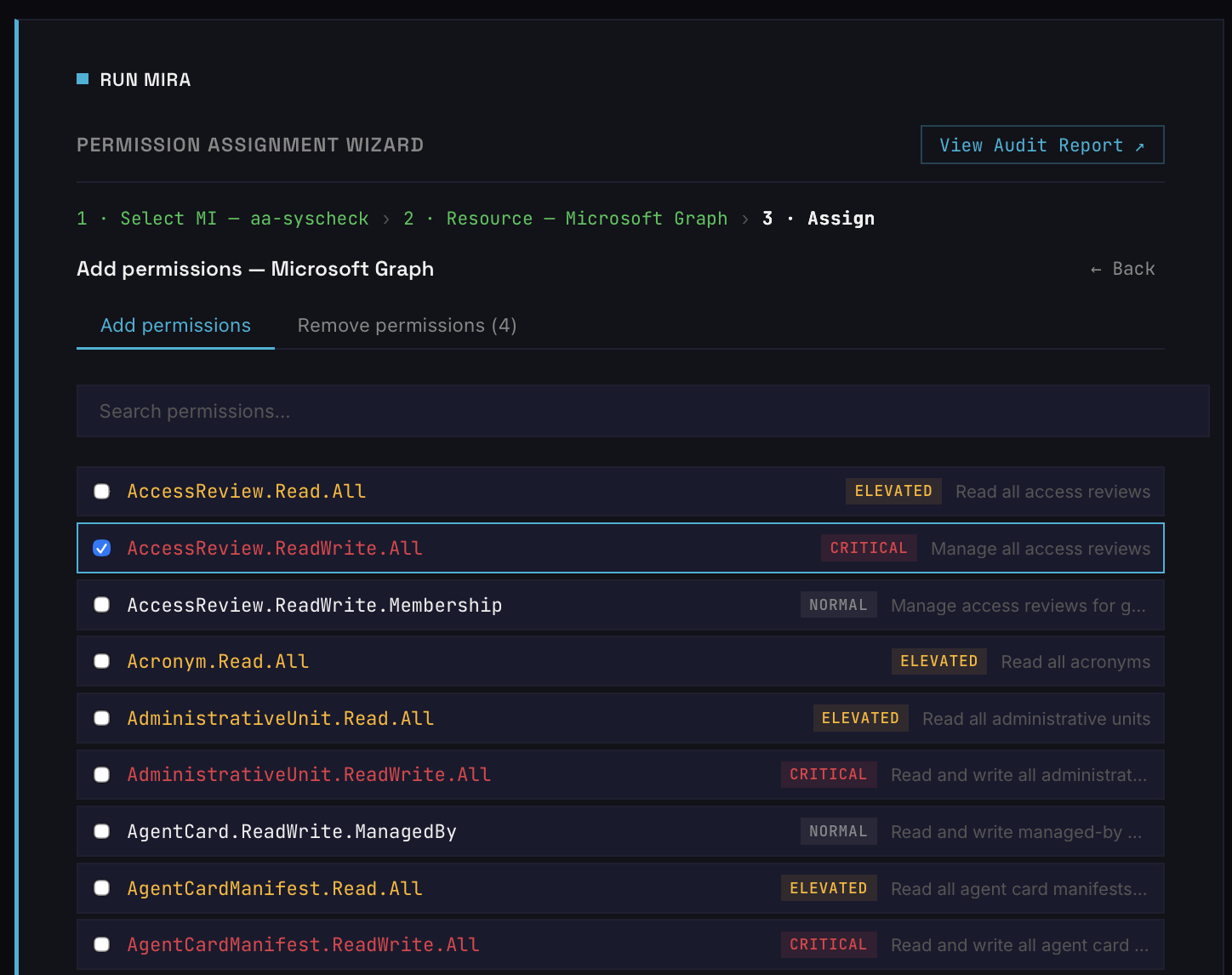Screen dimensions: 1232x975
Task: Click the AgentCard.ReadWrite.ManagedBy permission name
Action: (x=292, y=831)
